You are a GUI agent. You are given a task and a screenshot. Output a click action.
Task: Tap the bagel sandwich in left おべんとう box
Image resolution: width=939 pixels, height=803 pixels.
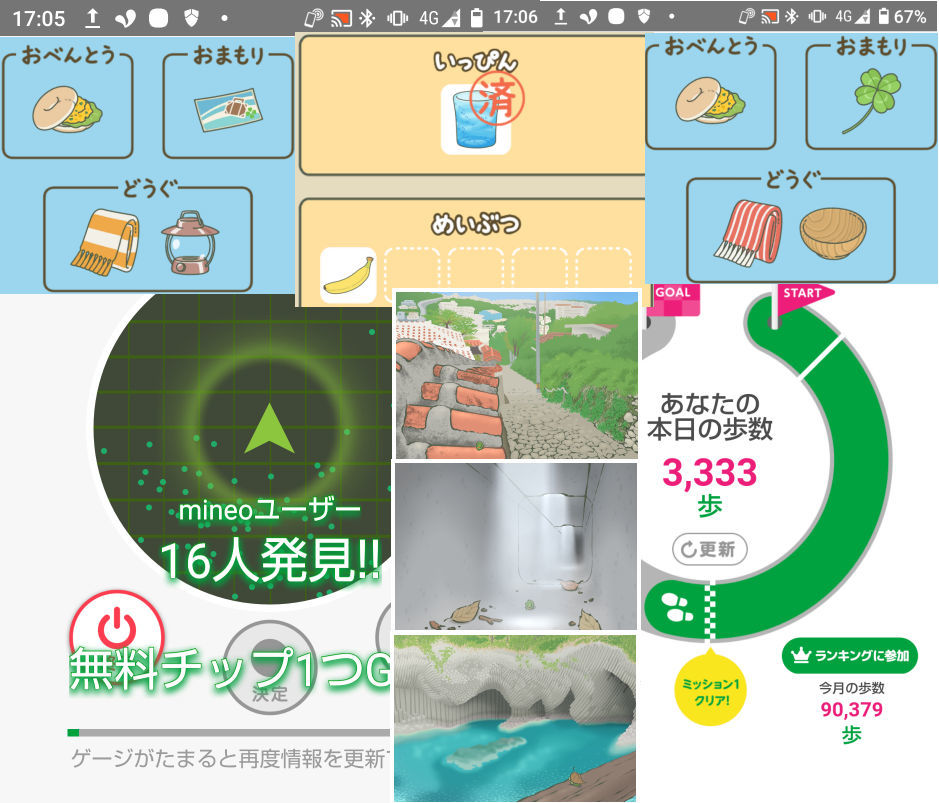click(x=67, y=110)
